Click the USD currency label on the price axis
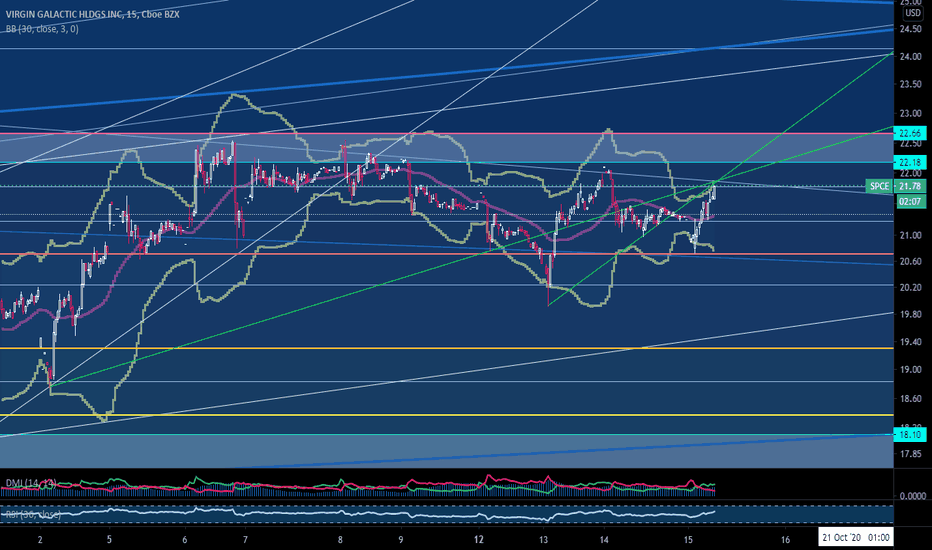 pyautogui.click(x=913, y=13)
